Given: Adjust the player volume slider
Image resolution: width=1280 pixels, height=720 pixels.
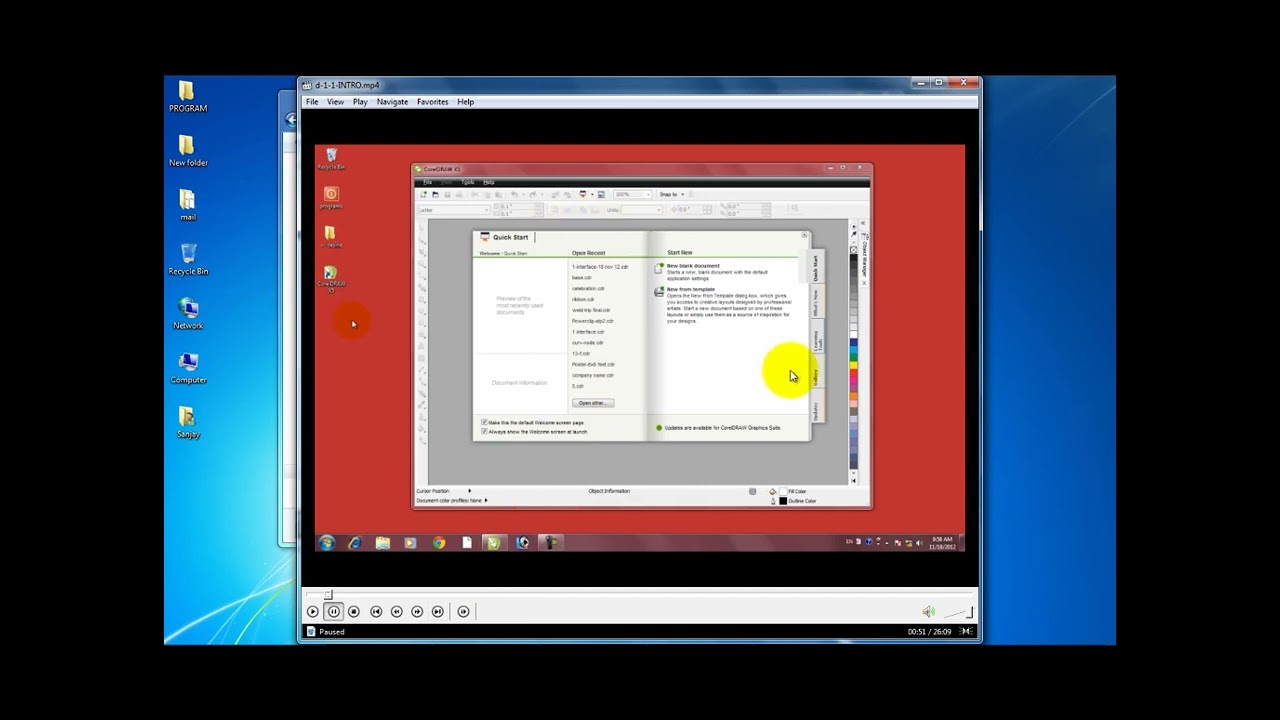Looking at the screenshot, I should pos(958,611).
